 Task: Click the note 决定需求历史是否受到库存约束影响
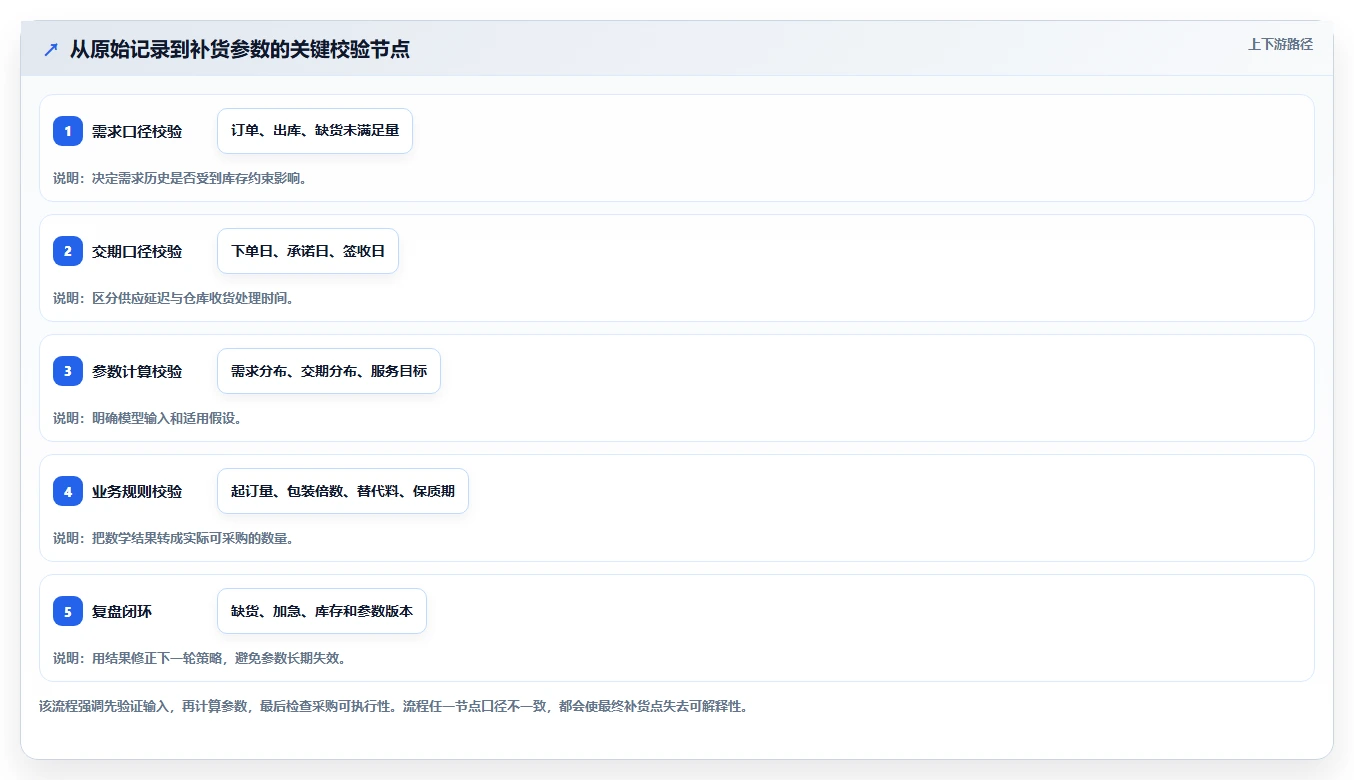180,178
